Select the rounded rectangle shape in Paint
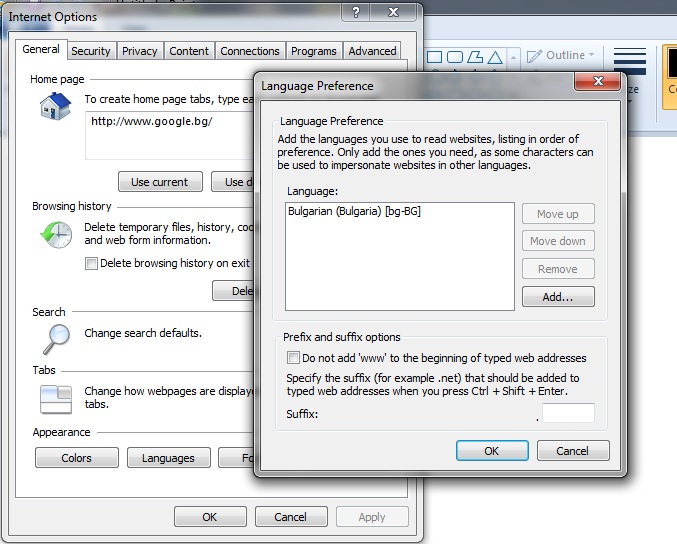Image resolution: width=677 pixels, height=544 pixels. [455, 57]
